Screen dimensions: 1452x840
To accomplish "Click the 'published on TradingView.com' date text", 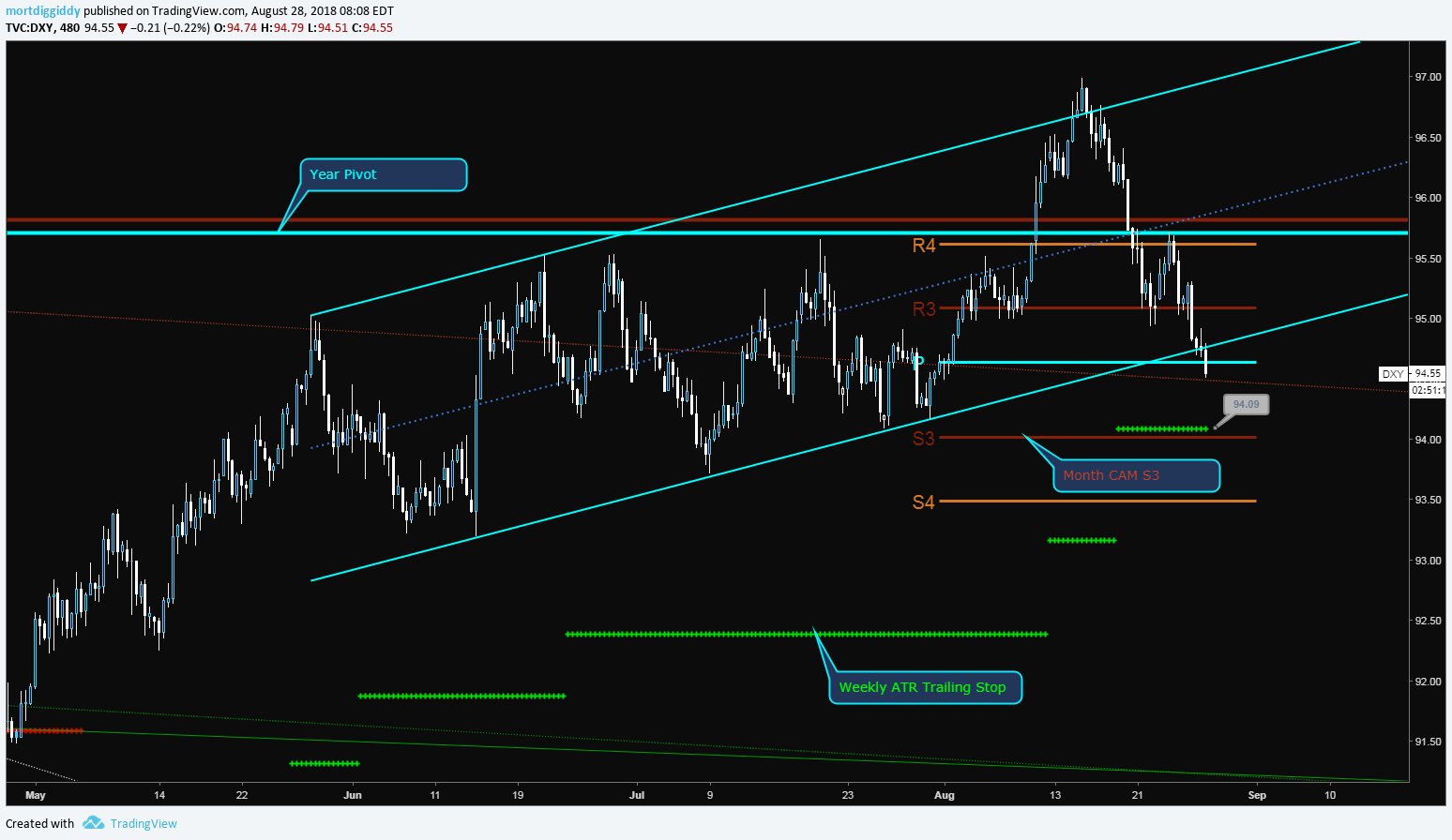I will 238,11.
